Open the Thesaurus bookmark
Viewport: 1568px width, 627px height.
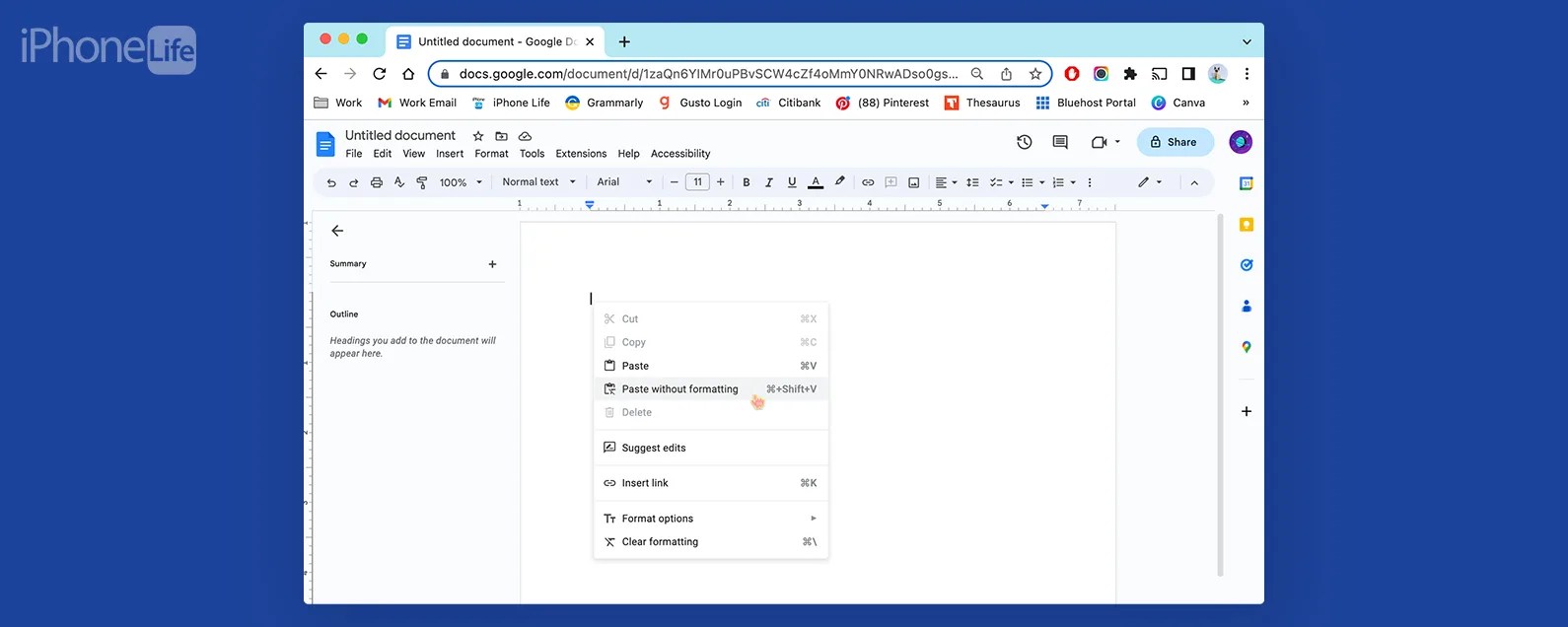pyautogui.click(x=982, y=103)
